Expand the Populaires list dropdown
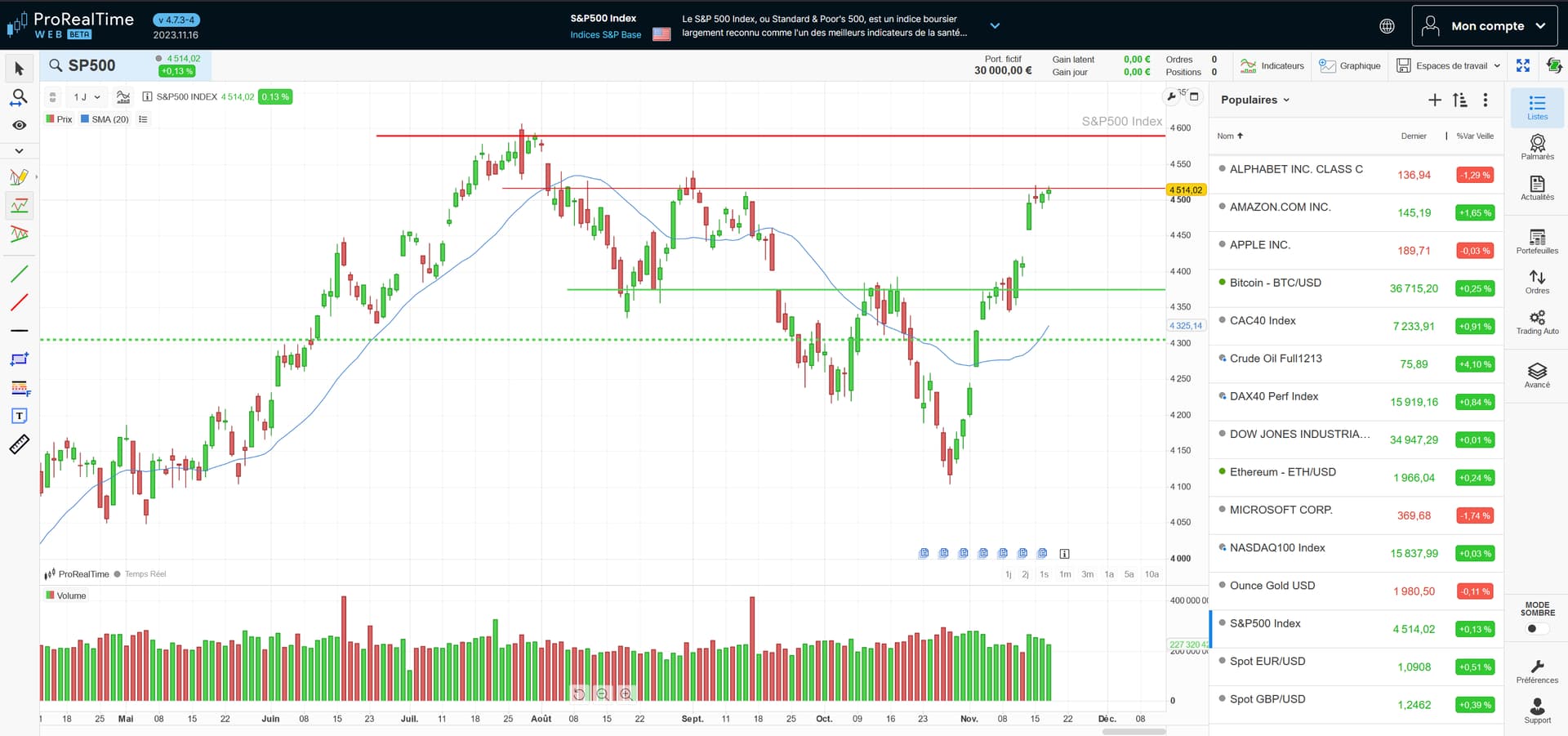1568x736 pixels. click(1255, 100)
